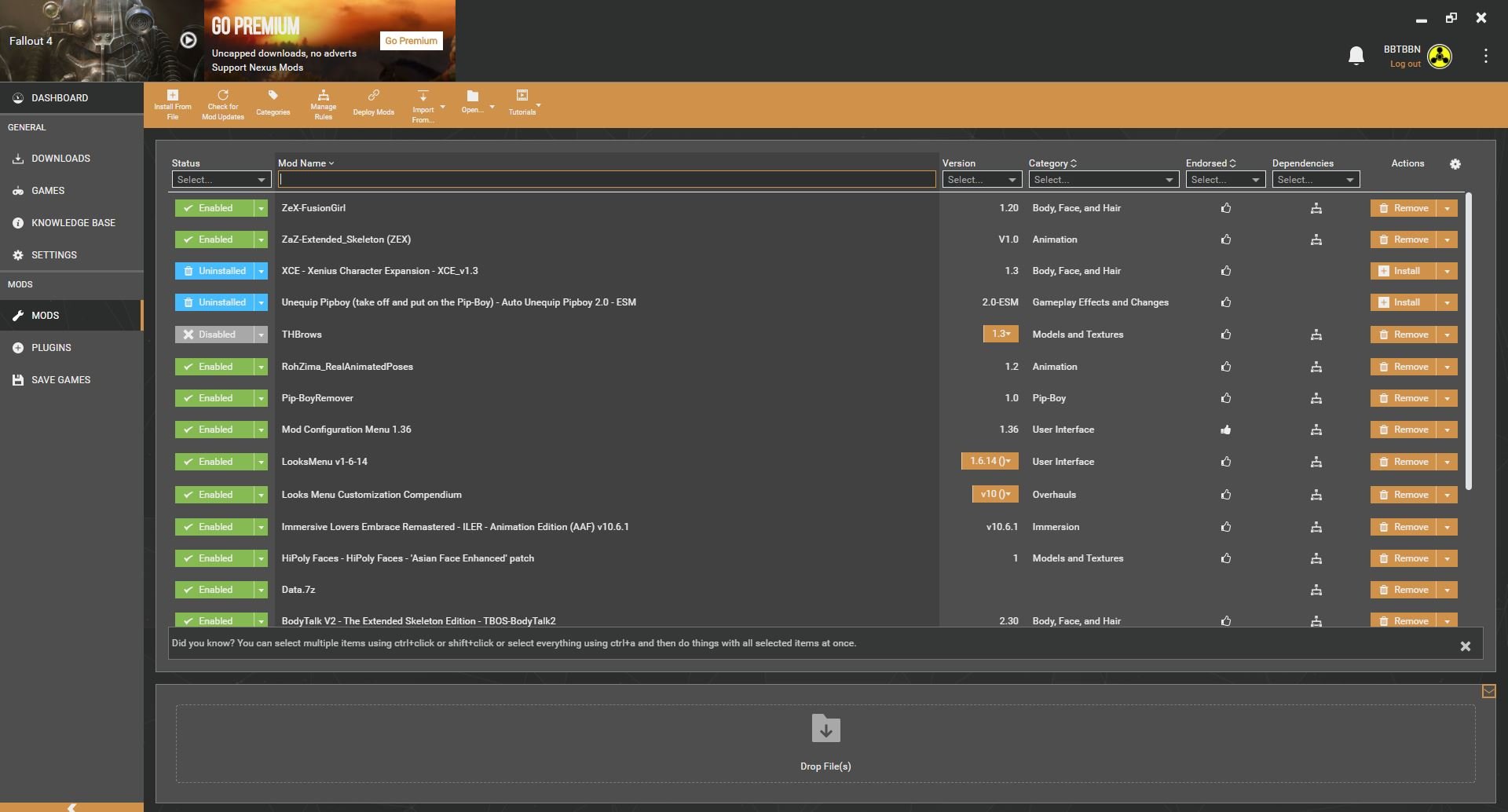The width and height of the screenshot is (1508, 812).
Task: Expand THBrows version 1.3 dropdown
Action: pyautogui.click(x=1001, y=334)
